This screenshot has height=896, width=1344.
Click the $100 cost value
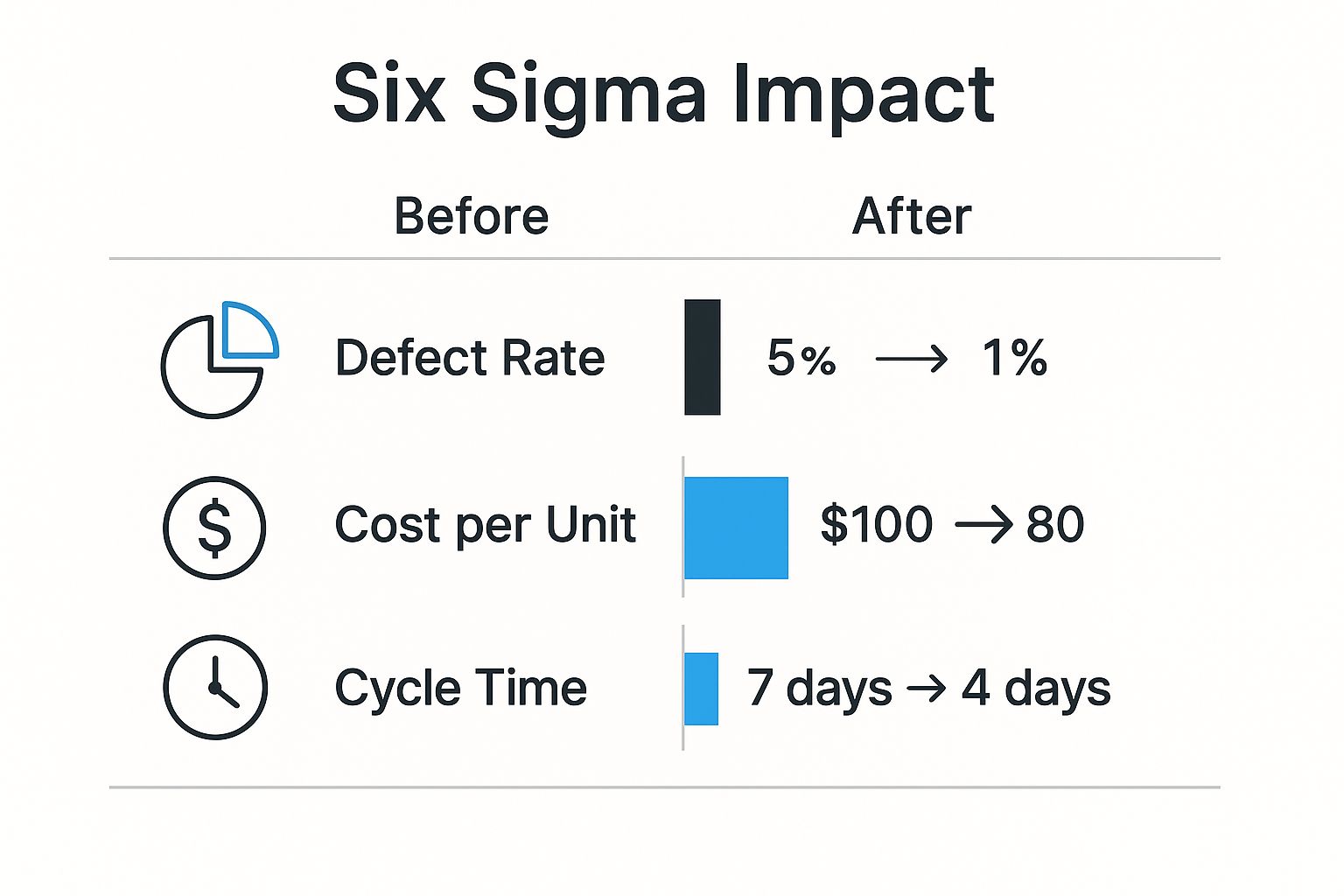click(876, 525)
